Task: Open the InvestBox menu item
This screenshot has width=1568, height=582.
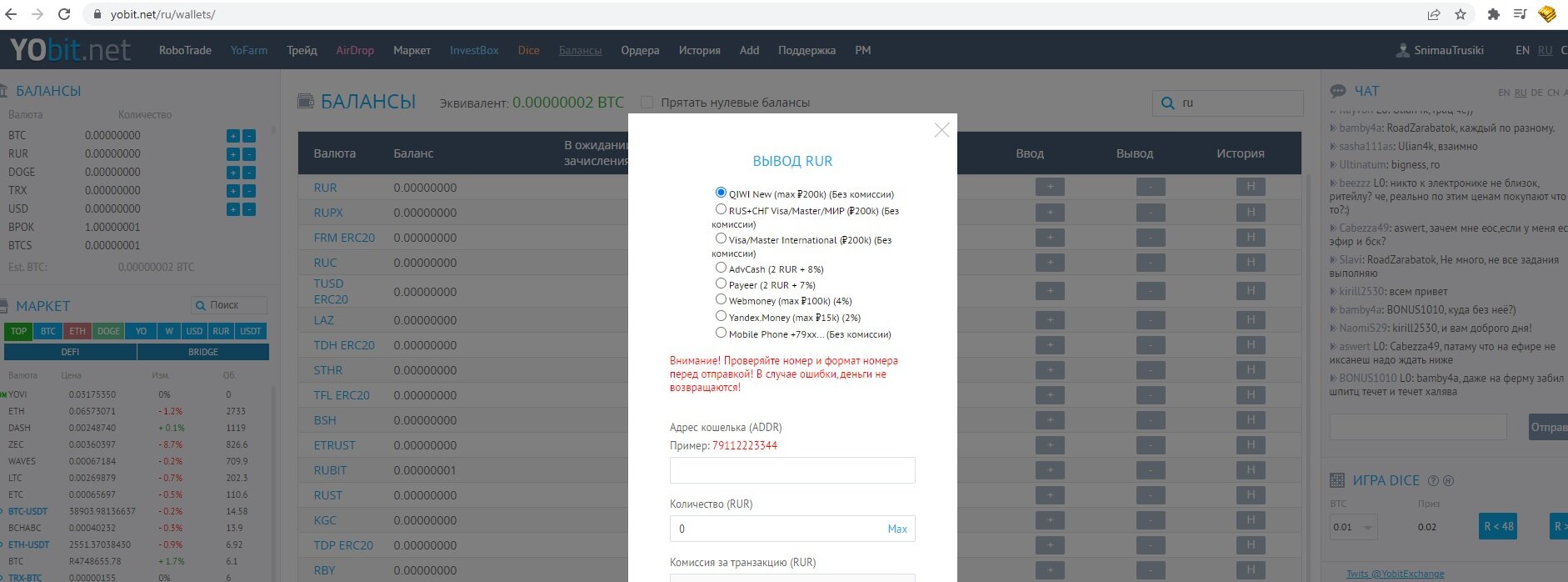Action: (x=474, y=50)
